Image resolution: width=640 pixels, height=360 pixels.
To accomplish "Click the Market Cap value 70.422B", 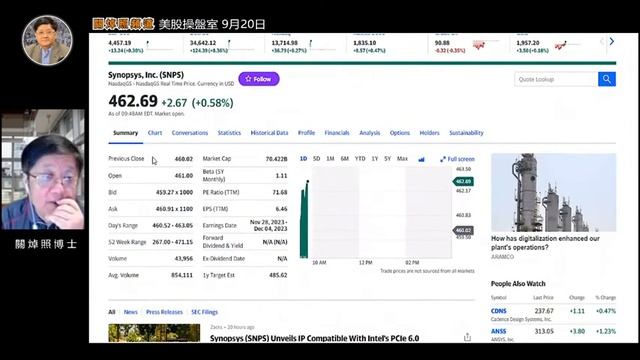I will 276,159.
